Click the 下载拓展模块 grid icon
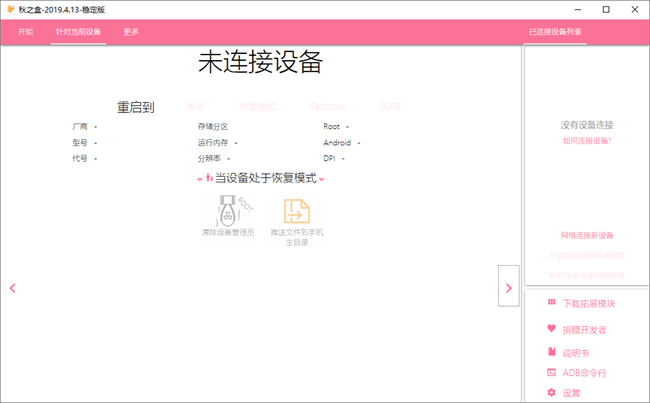The image size is (650, 403). 551,303
